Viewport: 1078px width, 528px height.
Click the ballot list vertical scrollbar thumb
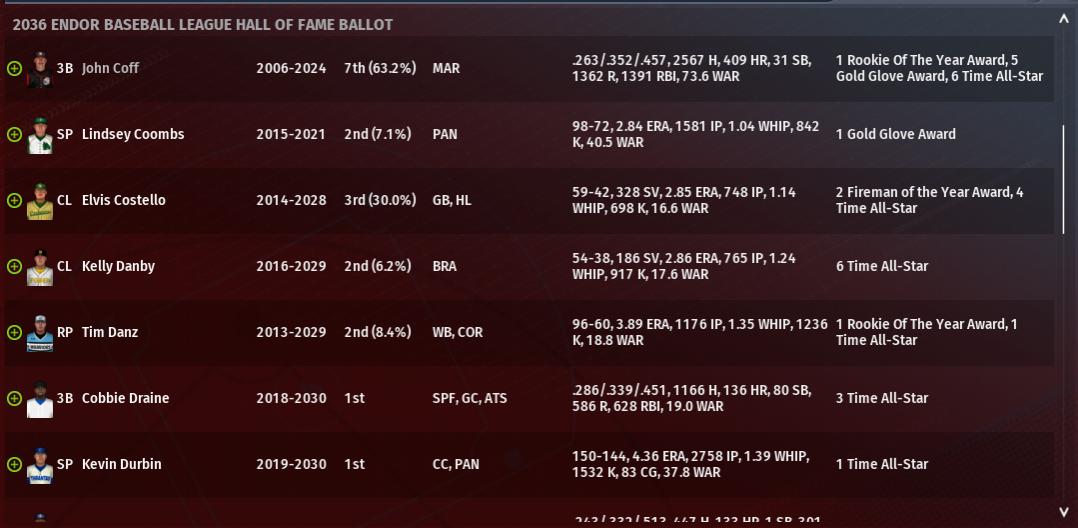pos(1063,180)
